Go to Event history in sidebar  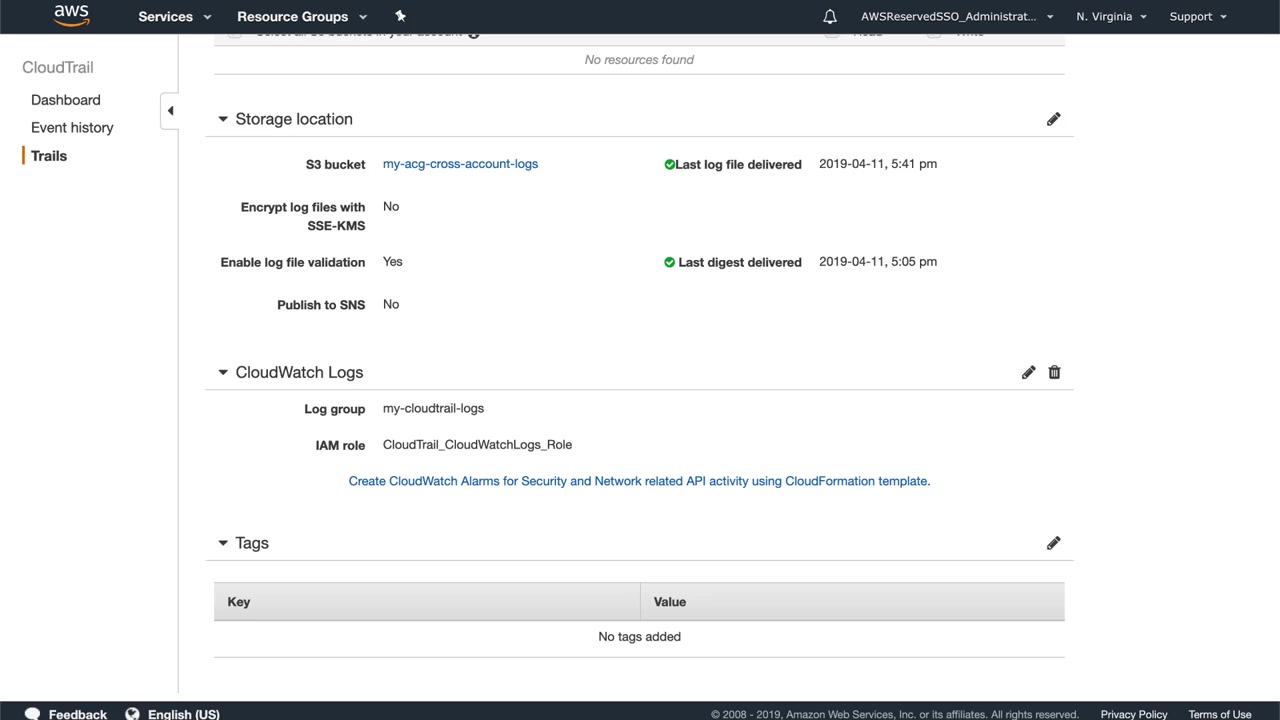click(72, 128)
